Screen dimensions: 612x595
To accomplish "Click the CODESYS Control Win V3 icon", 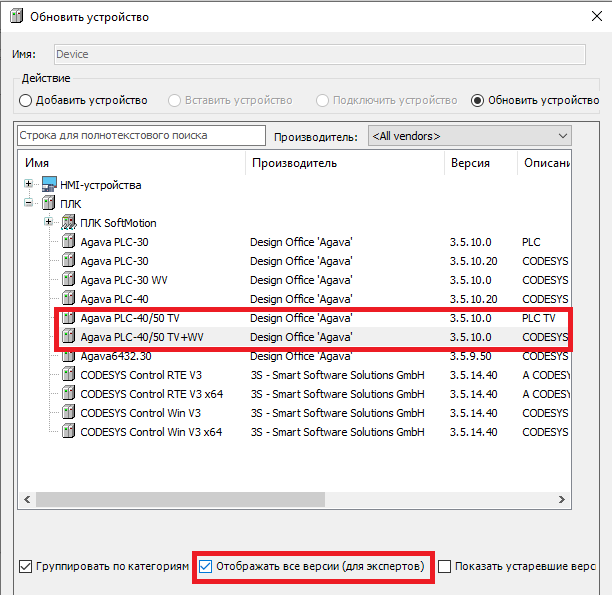I will click(69, 413).
